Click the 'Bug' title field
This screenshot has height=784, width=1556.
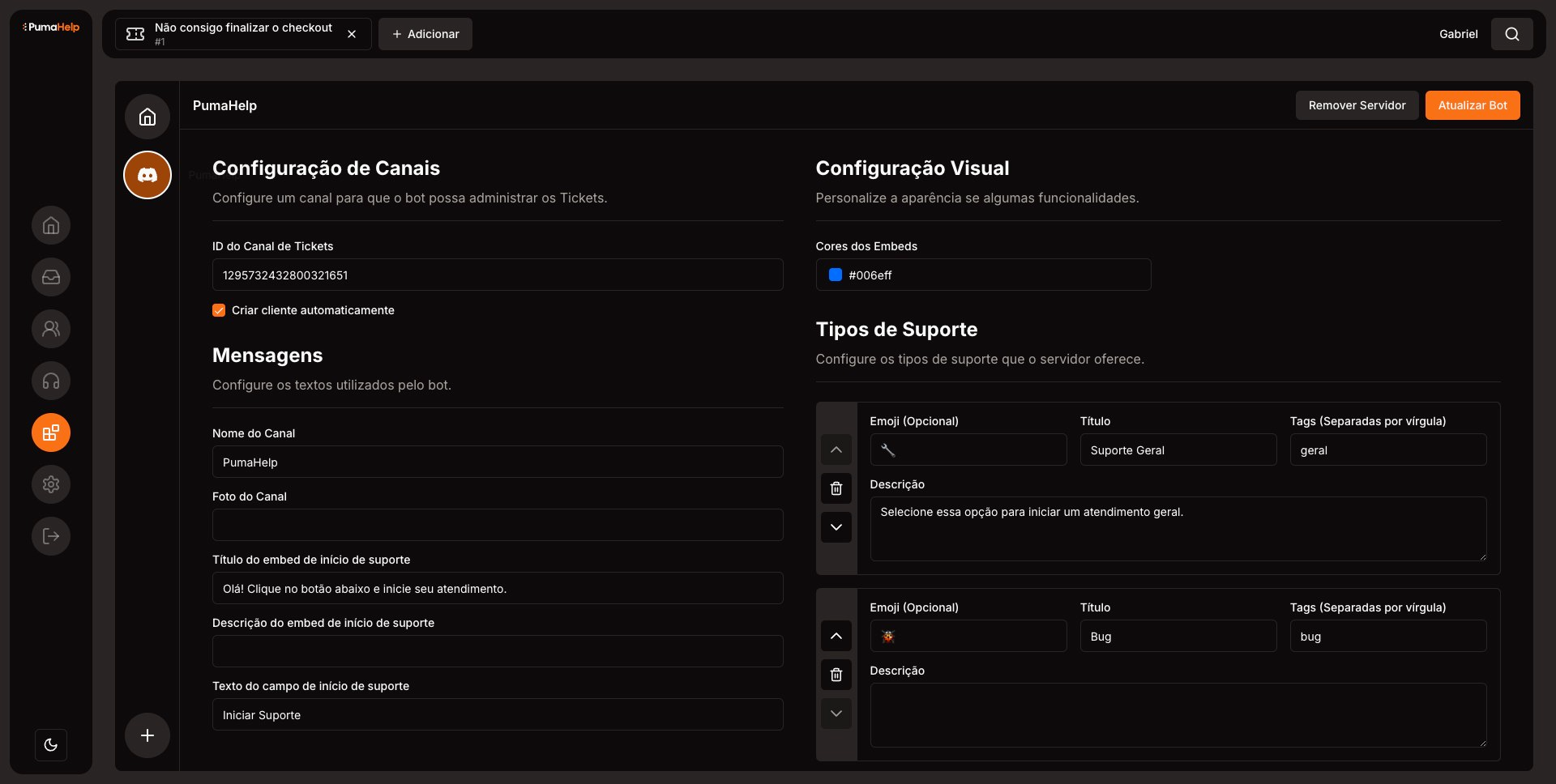coord(1178,637)
